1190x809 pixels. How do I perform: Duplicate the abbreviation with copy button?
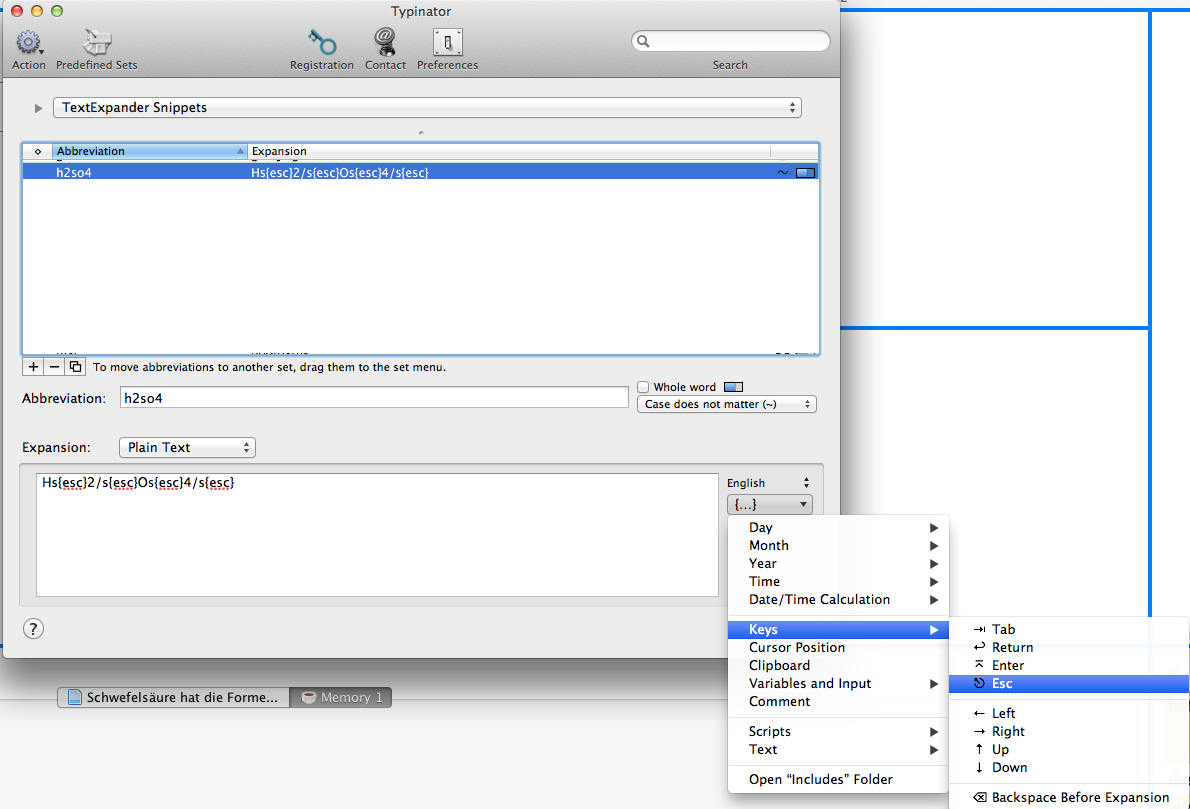[75, 367]
